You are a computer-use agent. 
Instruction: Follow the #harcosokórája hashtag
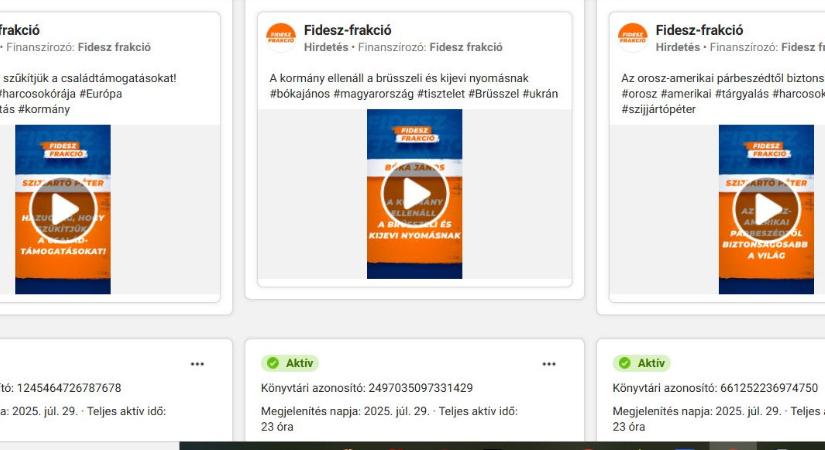point(37,94)
